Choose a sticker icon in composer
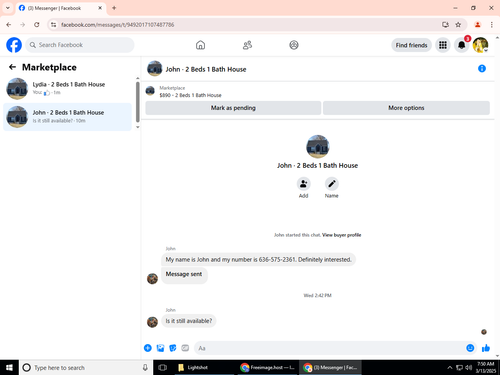The image size is (500, 375). tap(173, 348)
